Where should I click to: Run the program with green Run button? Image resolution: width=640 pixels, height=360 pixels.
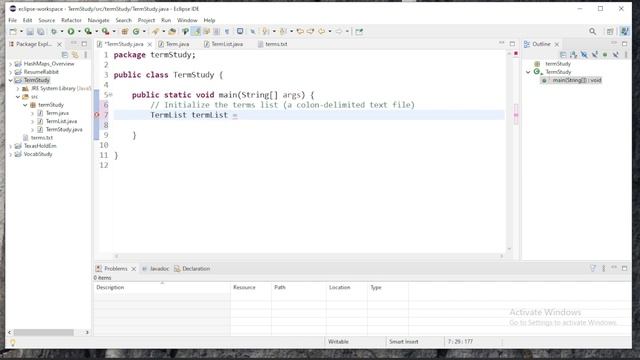pyautogui.click(x=71, y=31)
